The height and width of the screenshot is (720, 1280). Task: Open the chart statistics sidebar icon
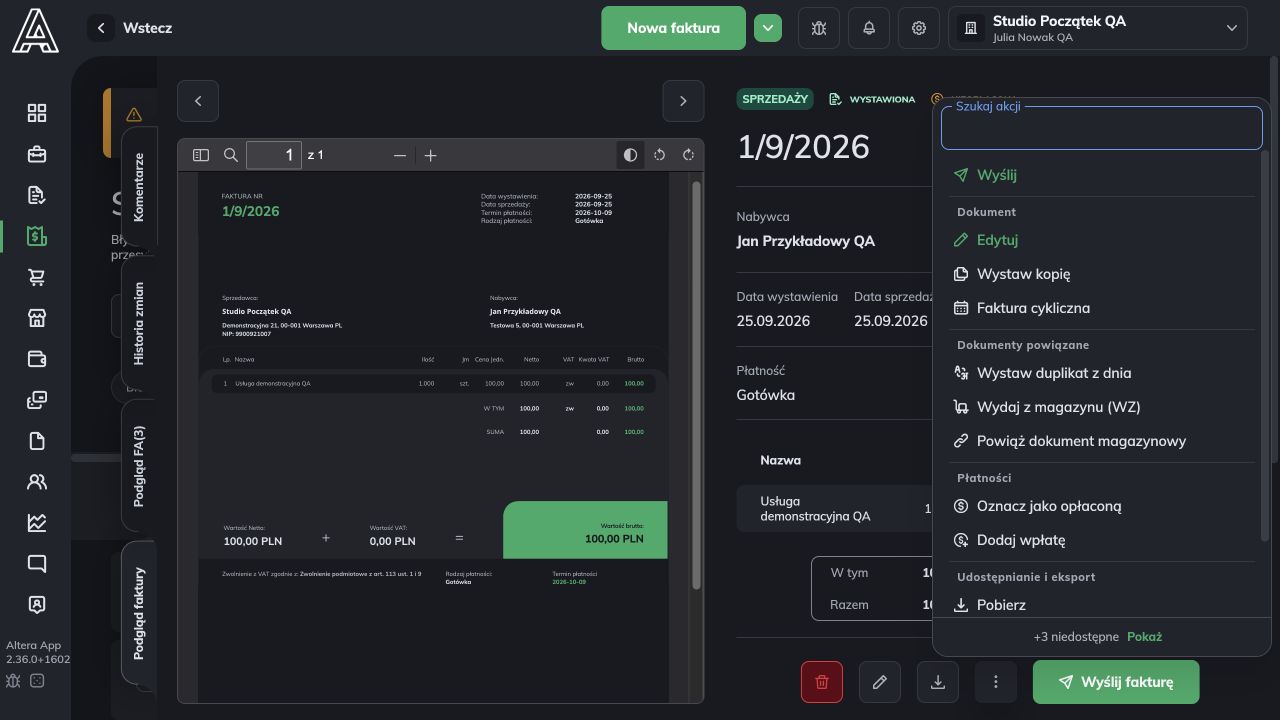pyautogui.click(x=37, y=523)
